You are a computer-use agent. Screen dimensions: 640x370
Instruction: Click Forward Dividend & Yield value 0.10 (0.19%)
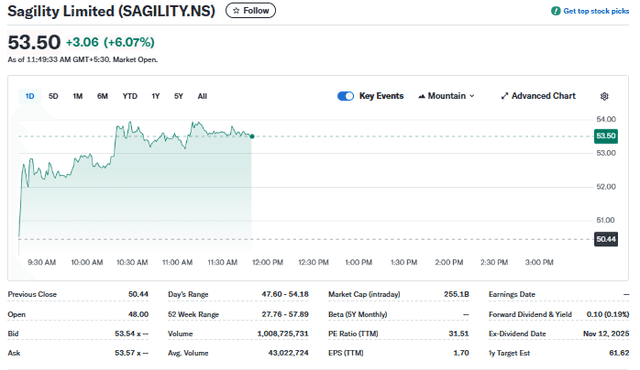click(608, 314)
